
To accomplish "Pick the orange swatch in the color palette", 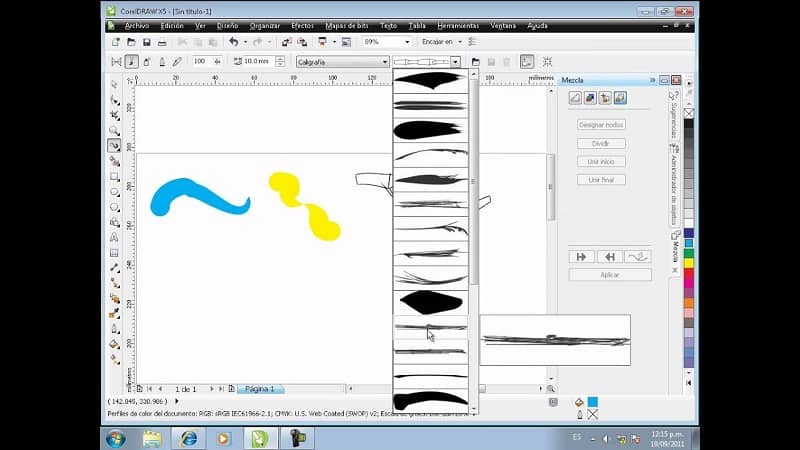I will (x=689, y=303).
